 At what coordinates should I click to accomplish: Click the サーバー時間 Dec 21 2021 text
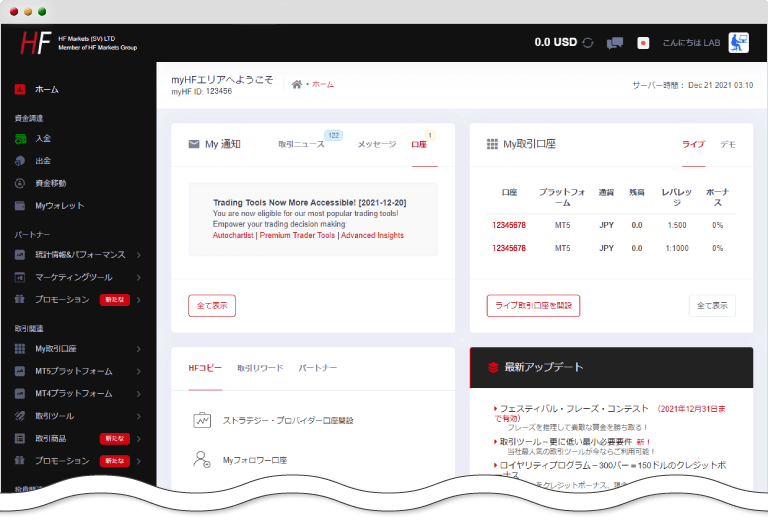pos(693,85)
